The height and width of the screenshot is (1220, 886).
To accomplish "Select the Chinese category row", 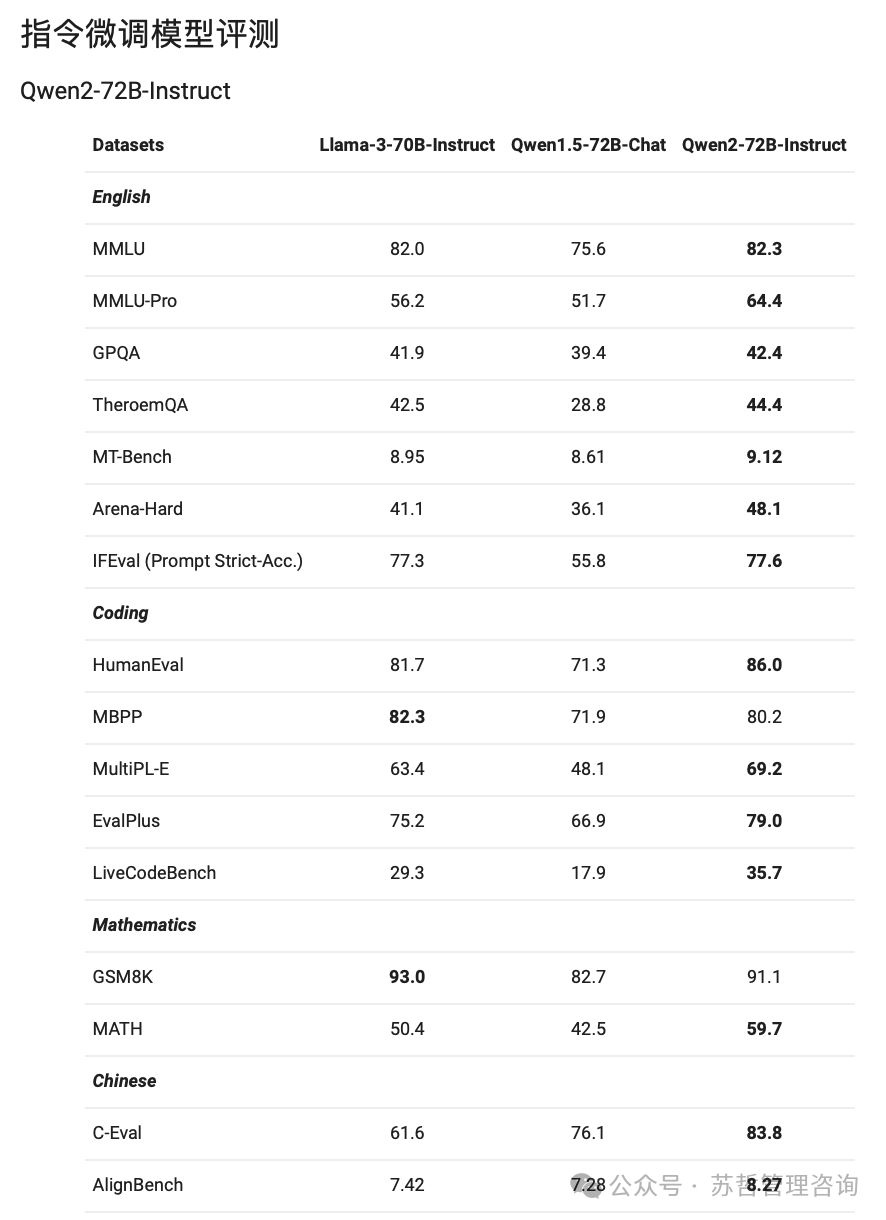I will 470,1081.
